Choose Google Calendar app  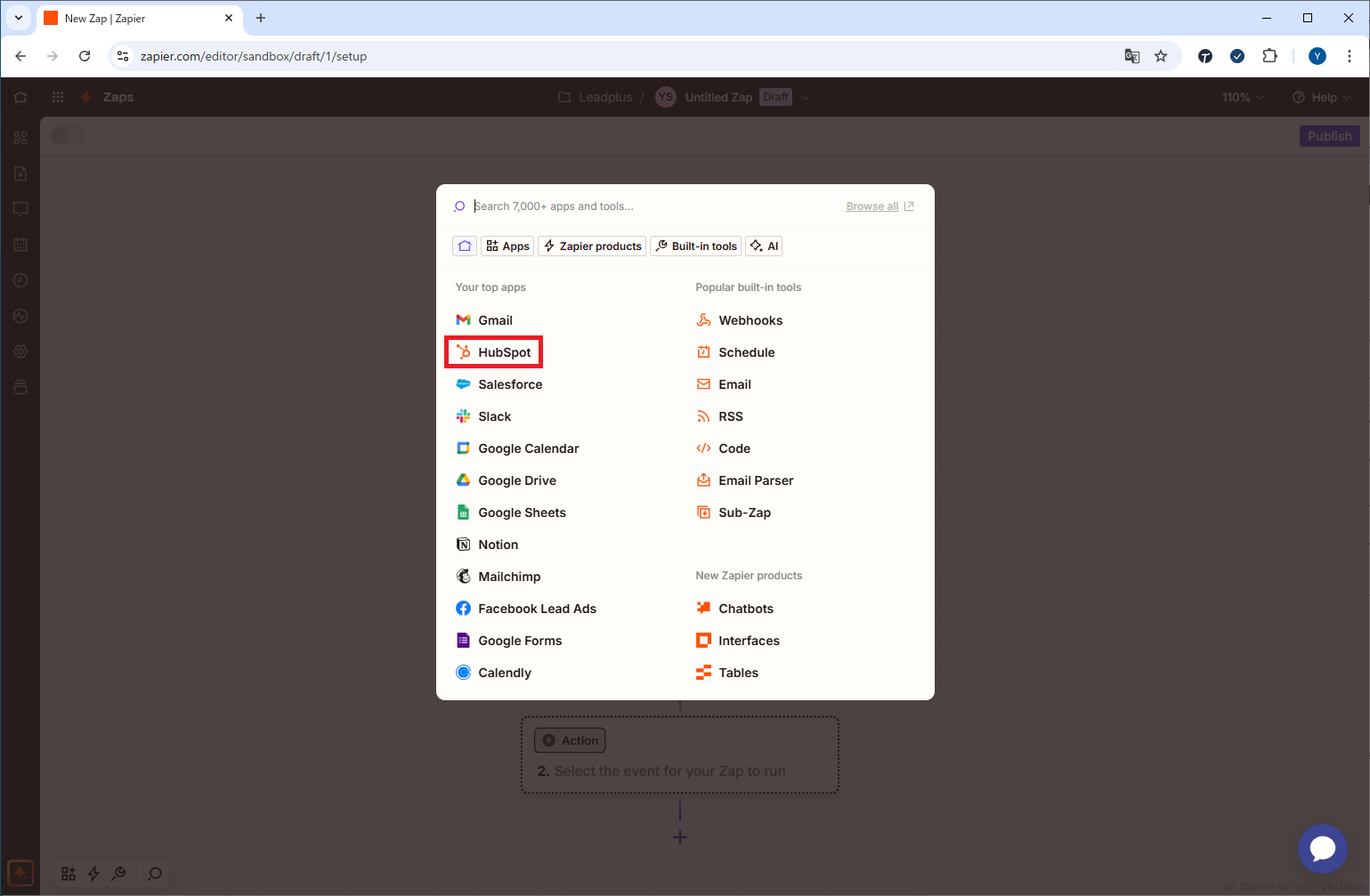click(x=517, y=448)
